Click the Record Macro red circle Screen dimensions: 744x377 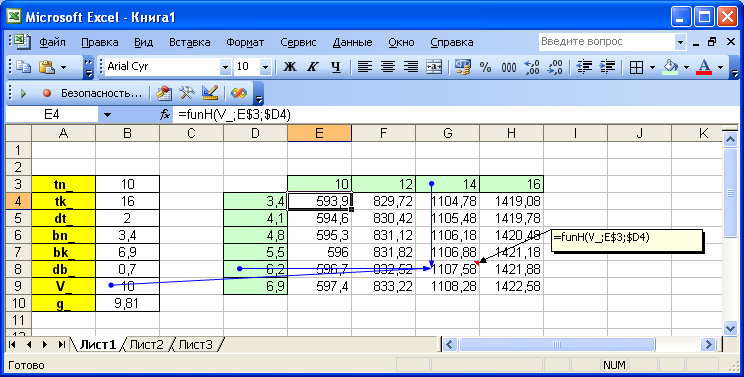pyautogui.click(x=46, y=93)
